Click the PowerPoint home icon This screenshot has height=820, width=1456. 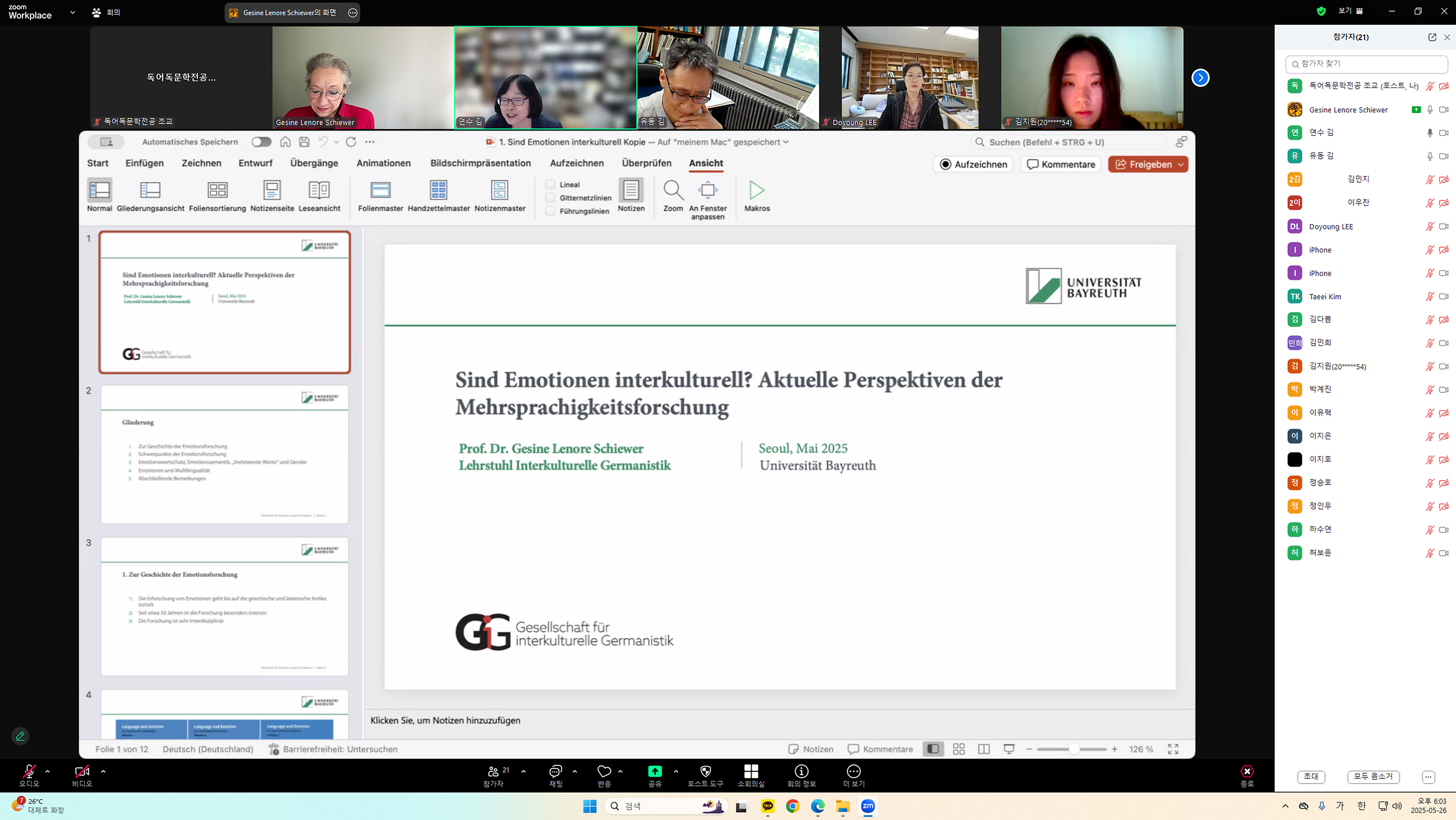pyautogui.click(x=285, y=141)
